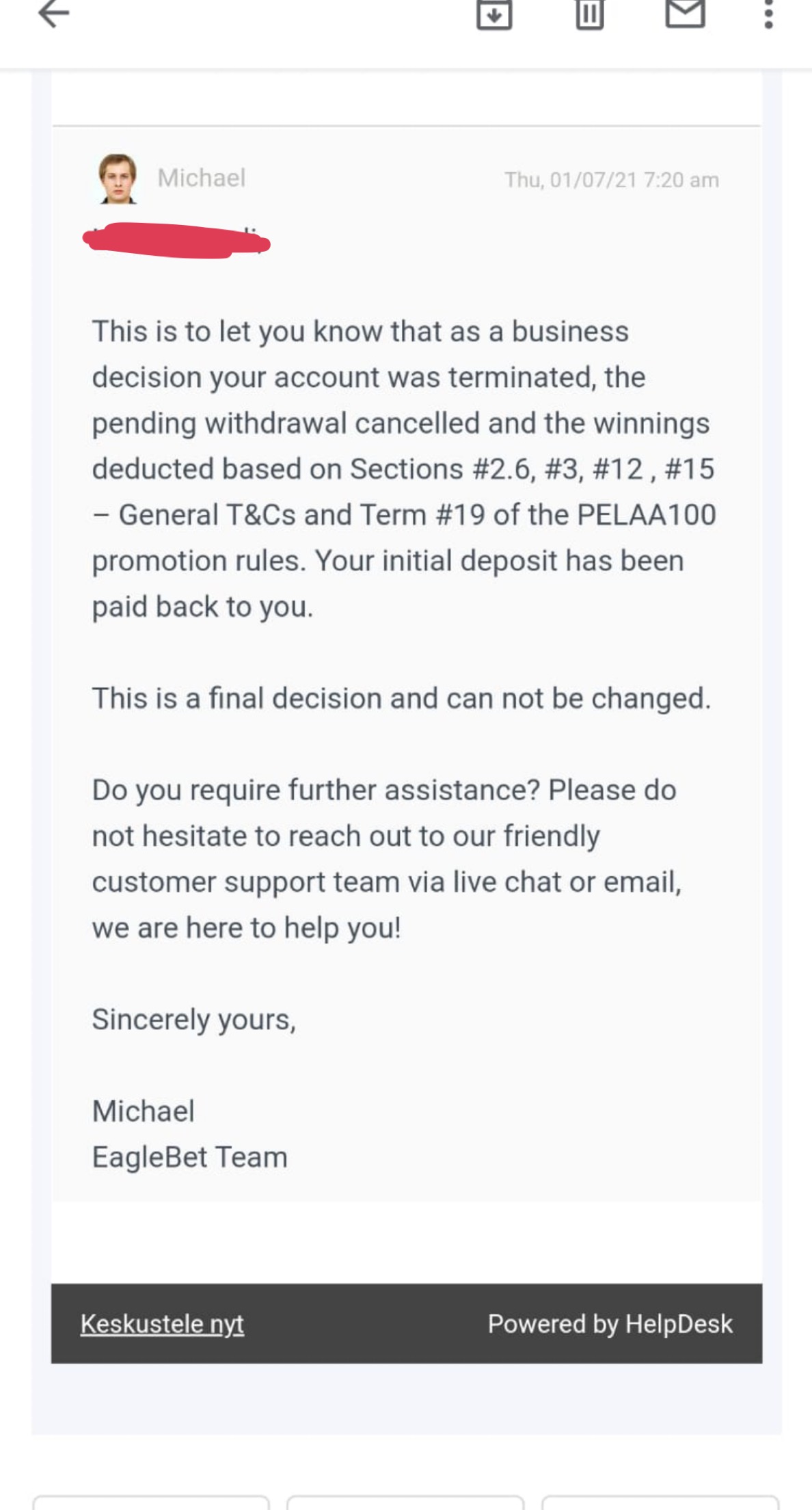Click the paragraph about account termination

click(403, 468)
